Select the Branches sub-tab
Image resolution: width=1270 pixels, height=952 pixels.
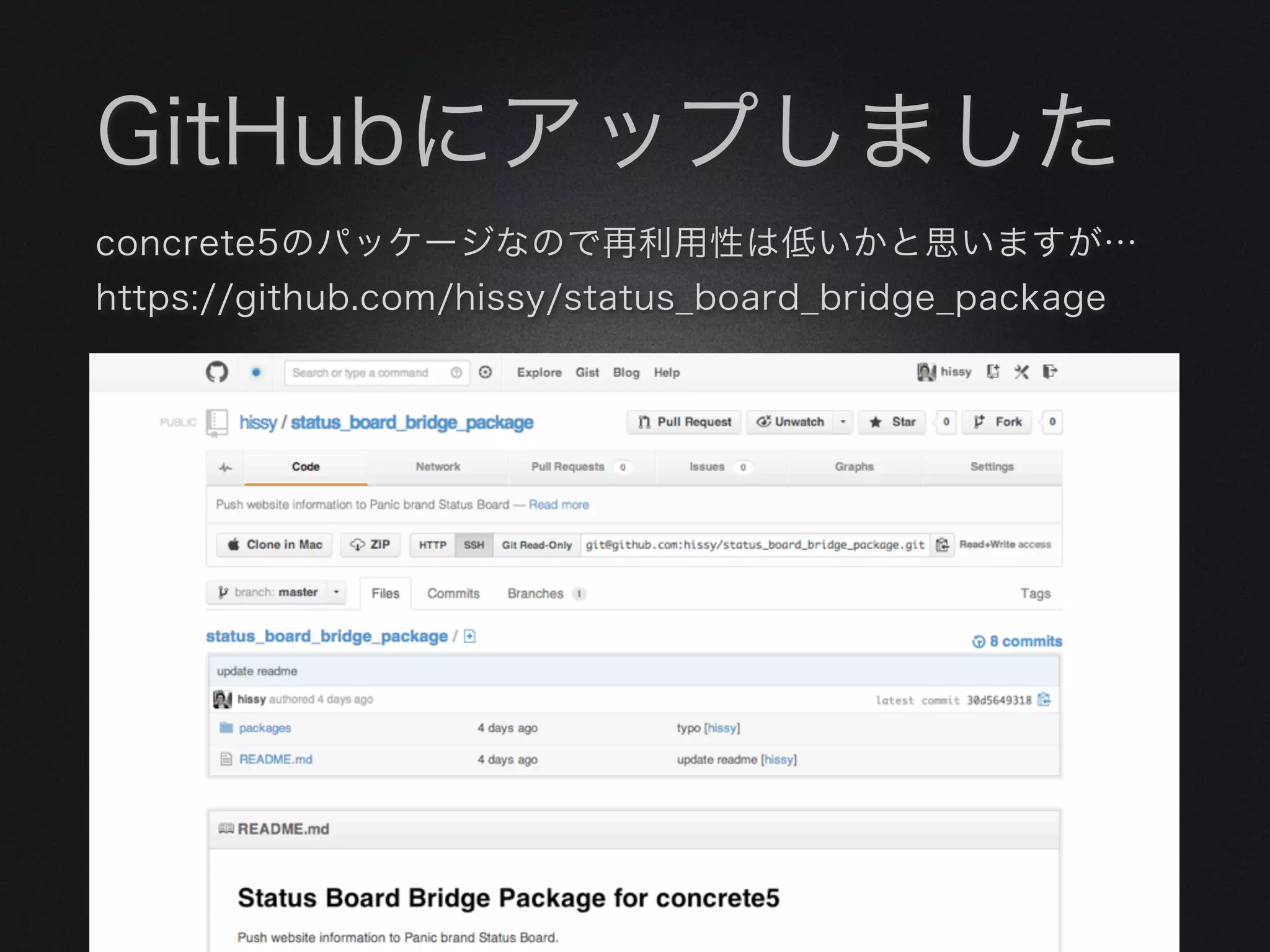[x=546, y=594]
